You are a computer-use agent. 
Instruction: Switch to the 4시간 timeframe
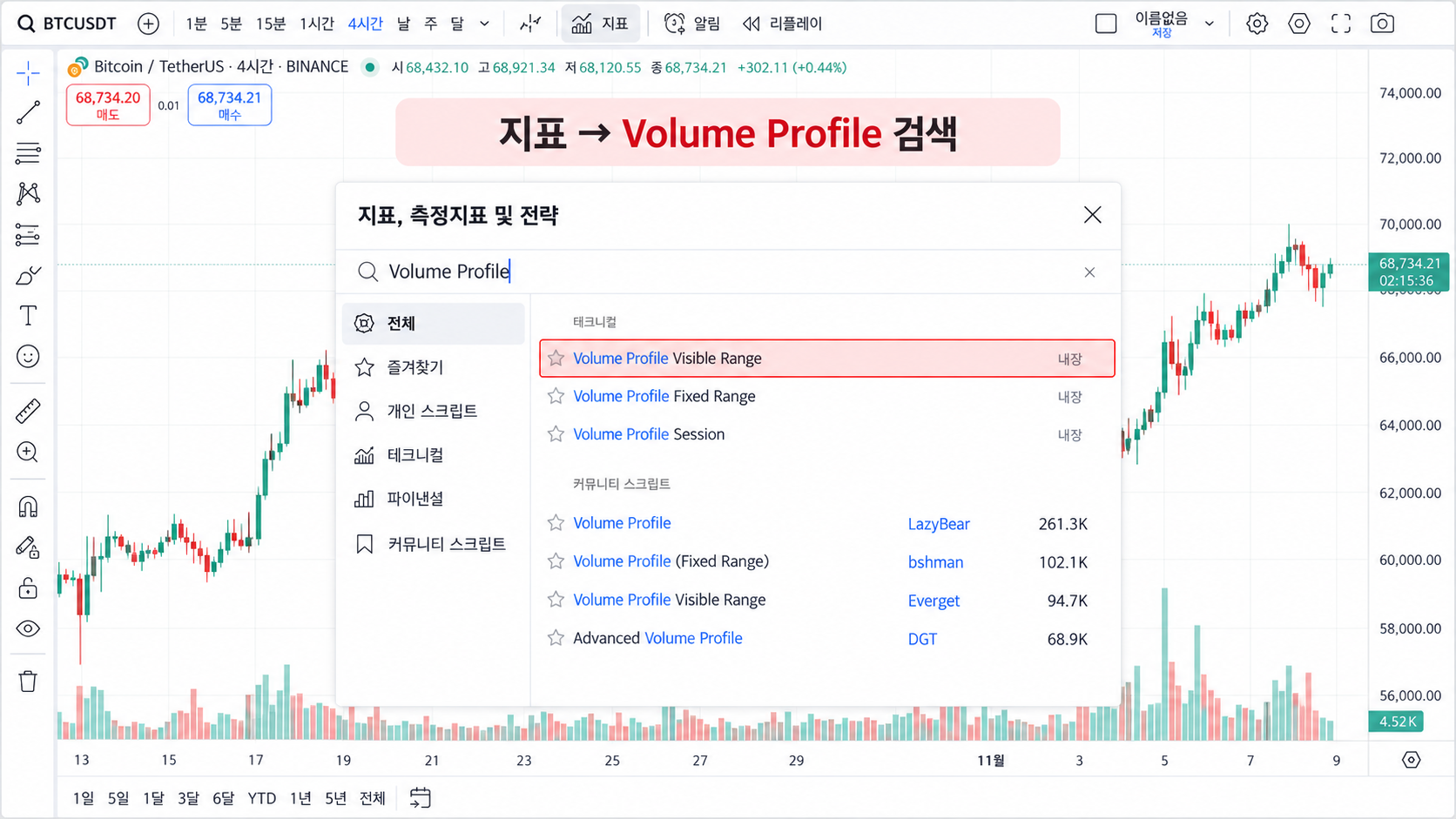tap(365, 23)
